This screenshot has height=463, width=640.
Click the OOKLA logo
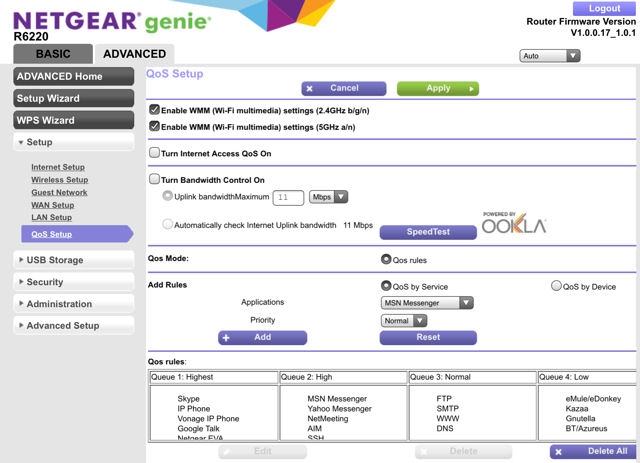pyautogui.click(x=514, y=223)
